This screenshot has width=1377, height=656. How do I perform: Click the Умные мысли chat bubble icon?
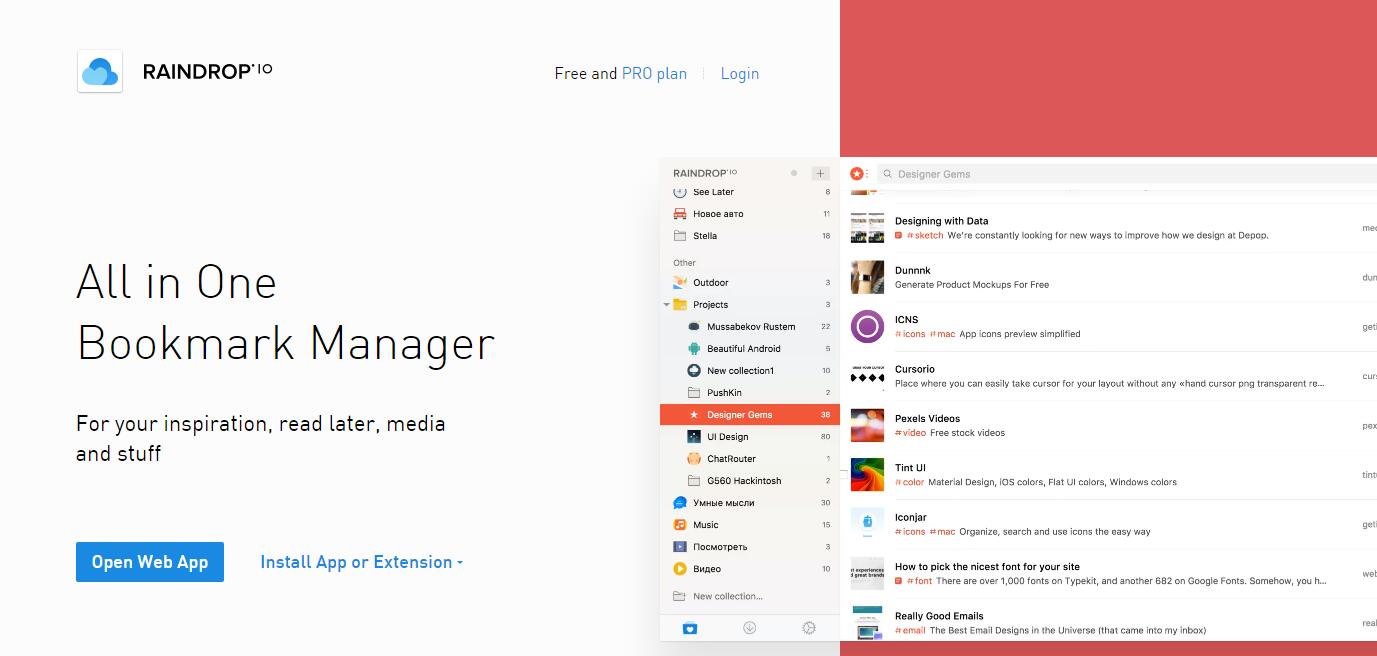point(680,503)
